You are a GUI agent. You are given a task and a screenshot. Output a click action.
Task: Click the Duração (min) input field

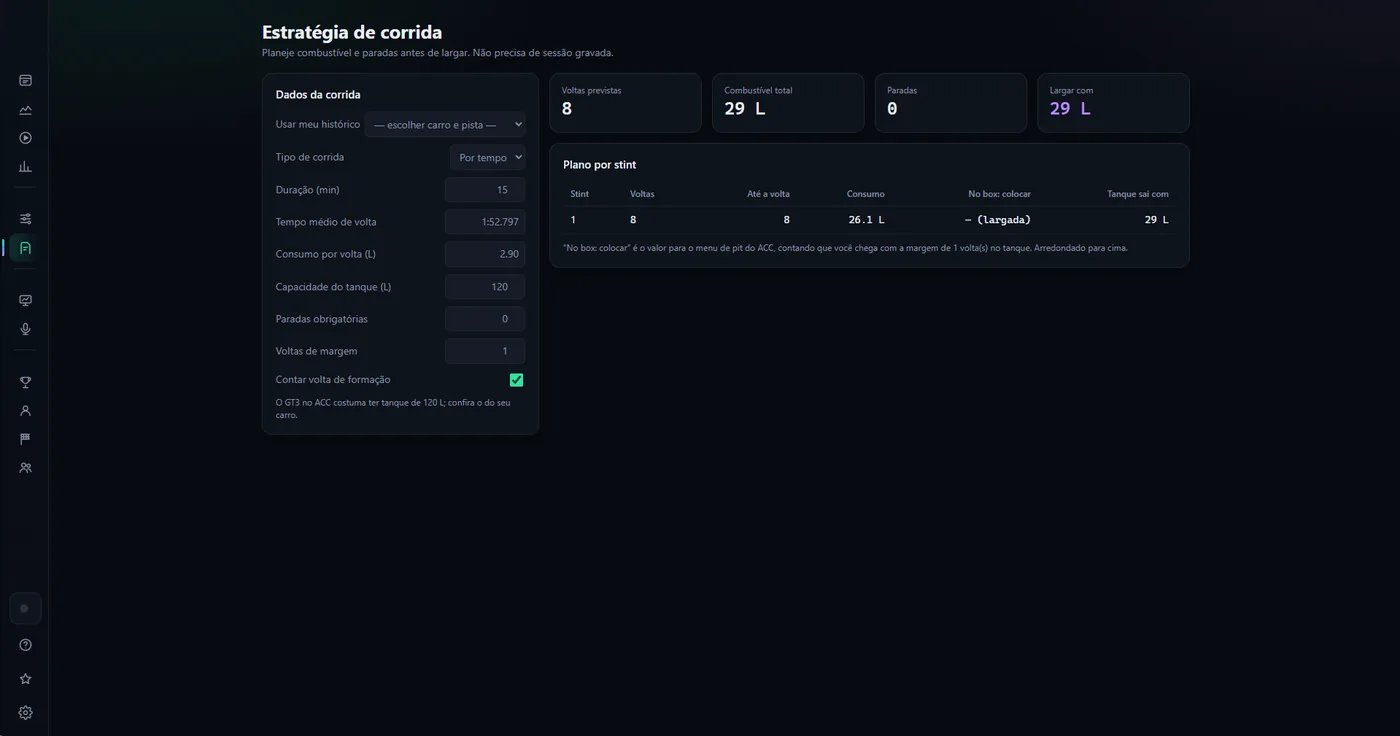click(x=485, y=190)
